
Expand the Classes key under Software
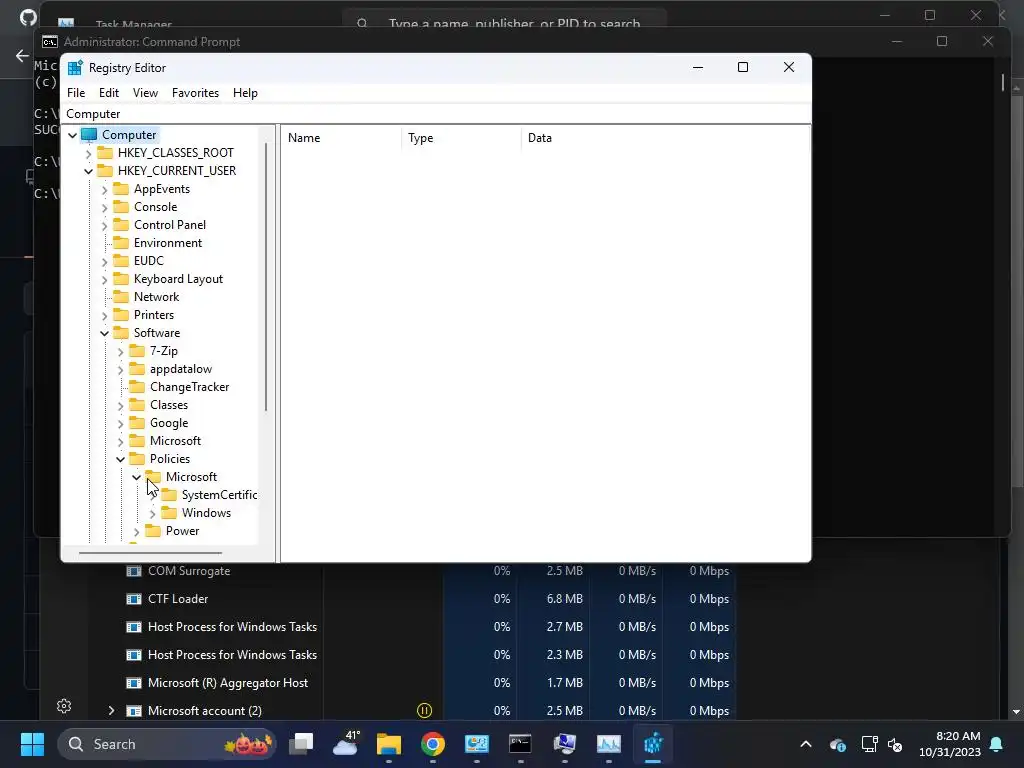point(120,406)
